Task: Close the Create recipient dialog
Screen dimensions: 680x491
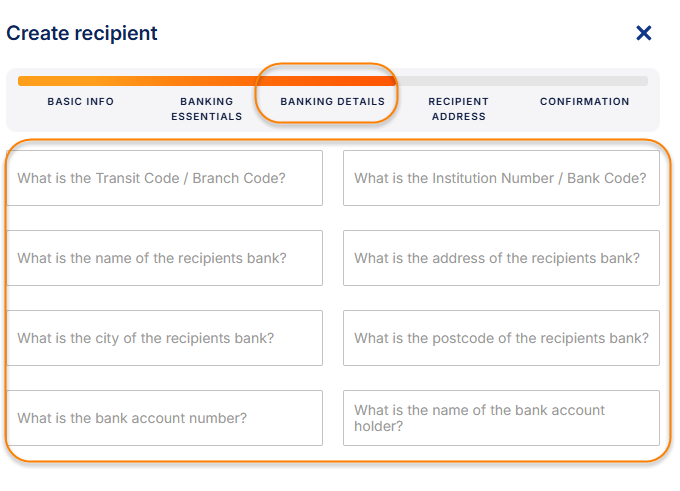Action: [644, 33]
